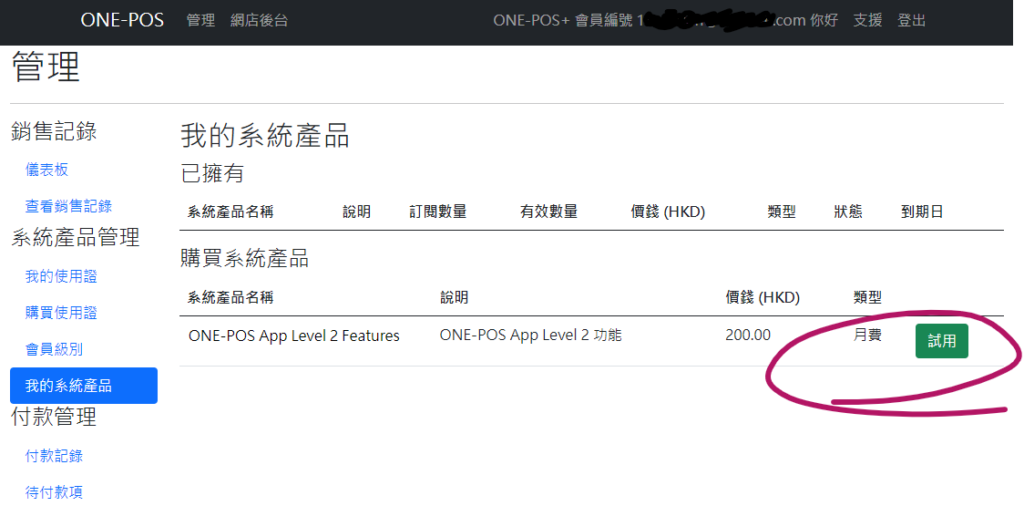Viewport: 1024px width, 506px height.
Task: Click the ONE-POS brand logo
Action: tap(122, 20)
